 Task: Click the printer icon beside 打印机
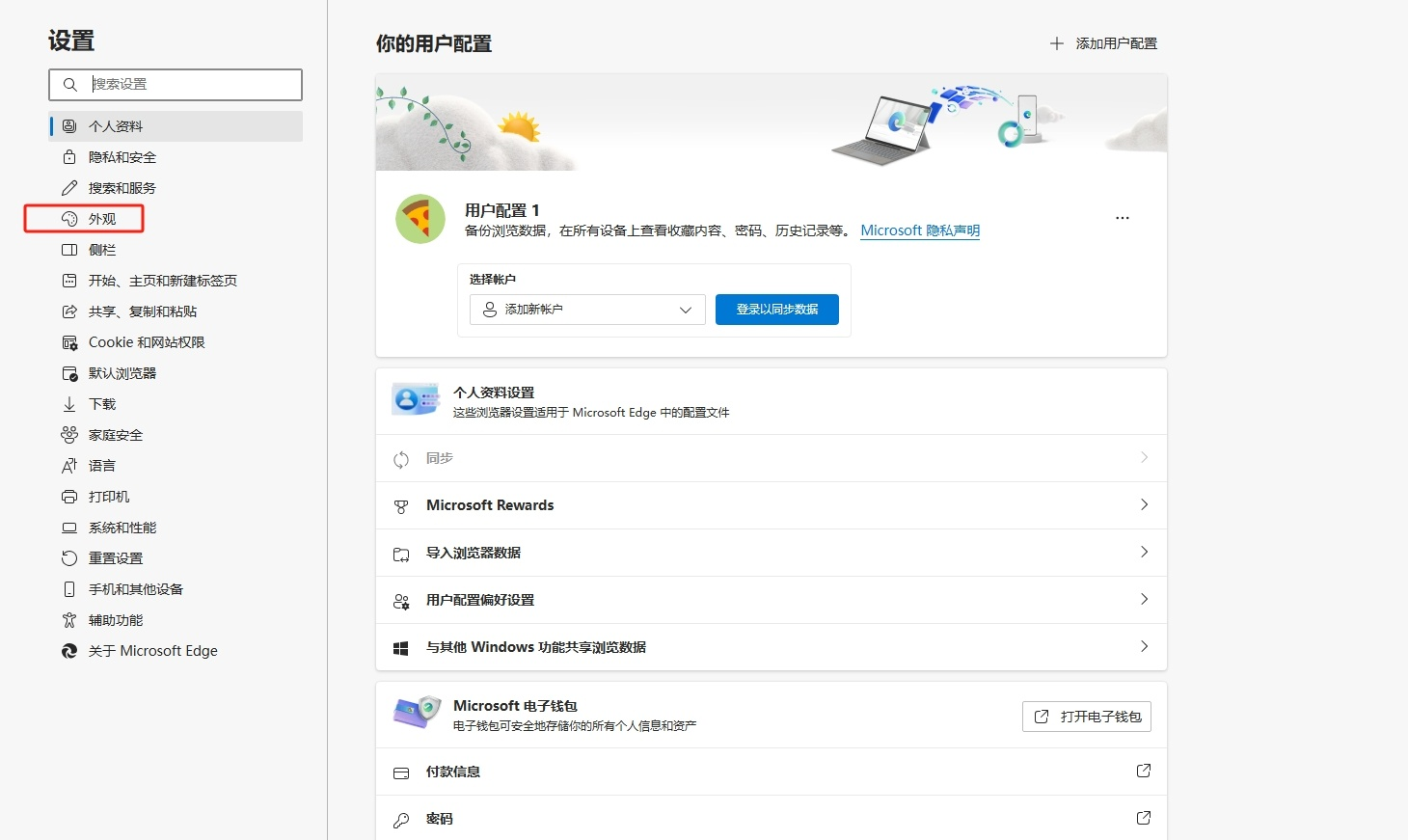(x=69, y=497)
